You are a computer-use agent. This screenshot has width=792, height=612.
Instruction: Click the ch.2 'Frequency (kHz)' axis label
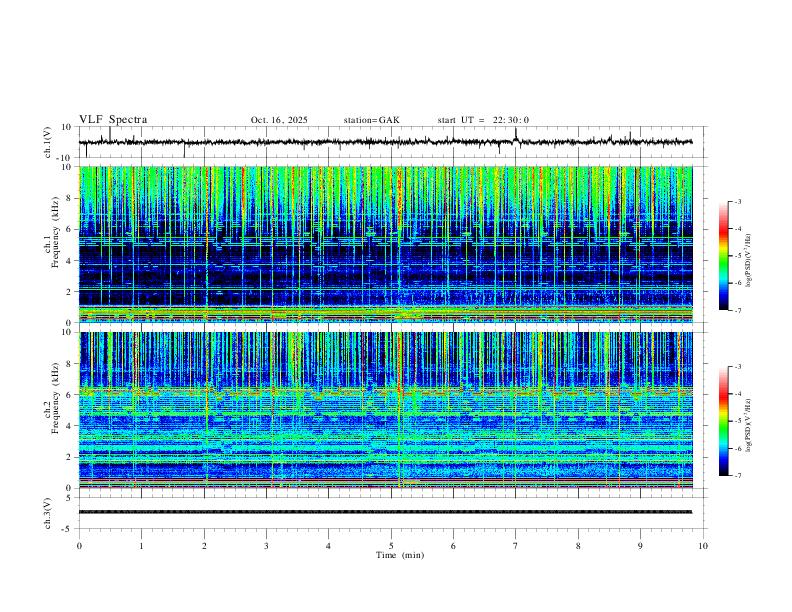(56, 398)
